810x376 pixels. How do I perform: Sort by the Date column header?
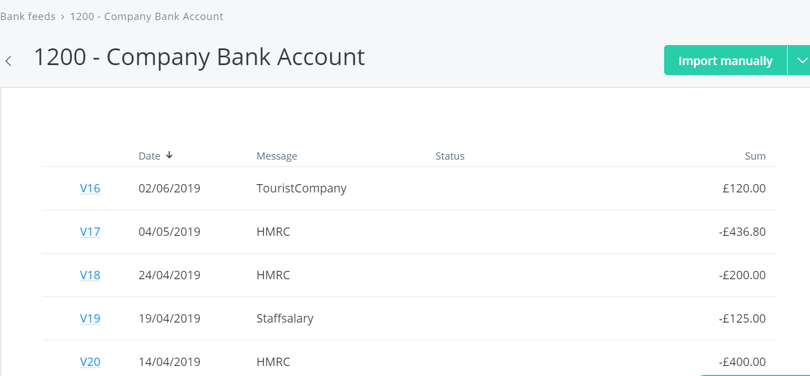(149, 156)
